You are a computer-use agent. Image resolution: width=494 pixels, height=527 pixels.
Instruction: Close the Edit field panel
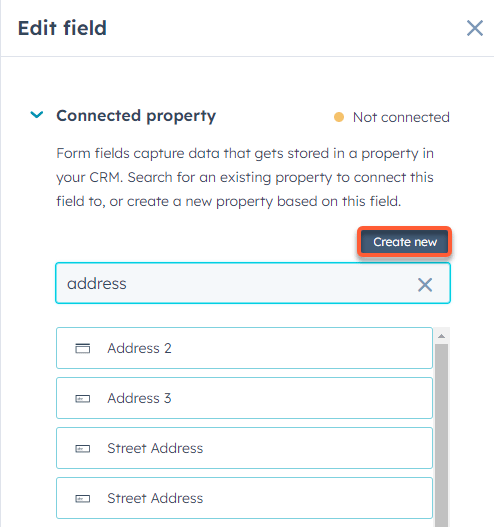point(475,28)
